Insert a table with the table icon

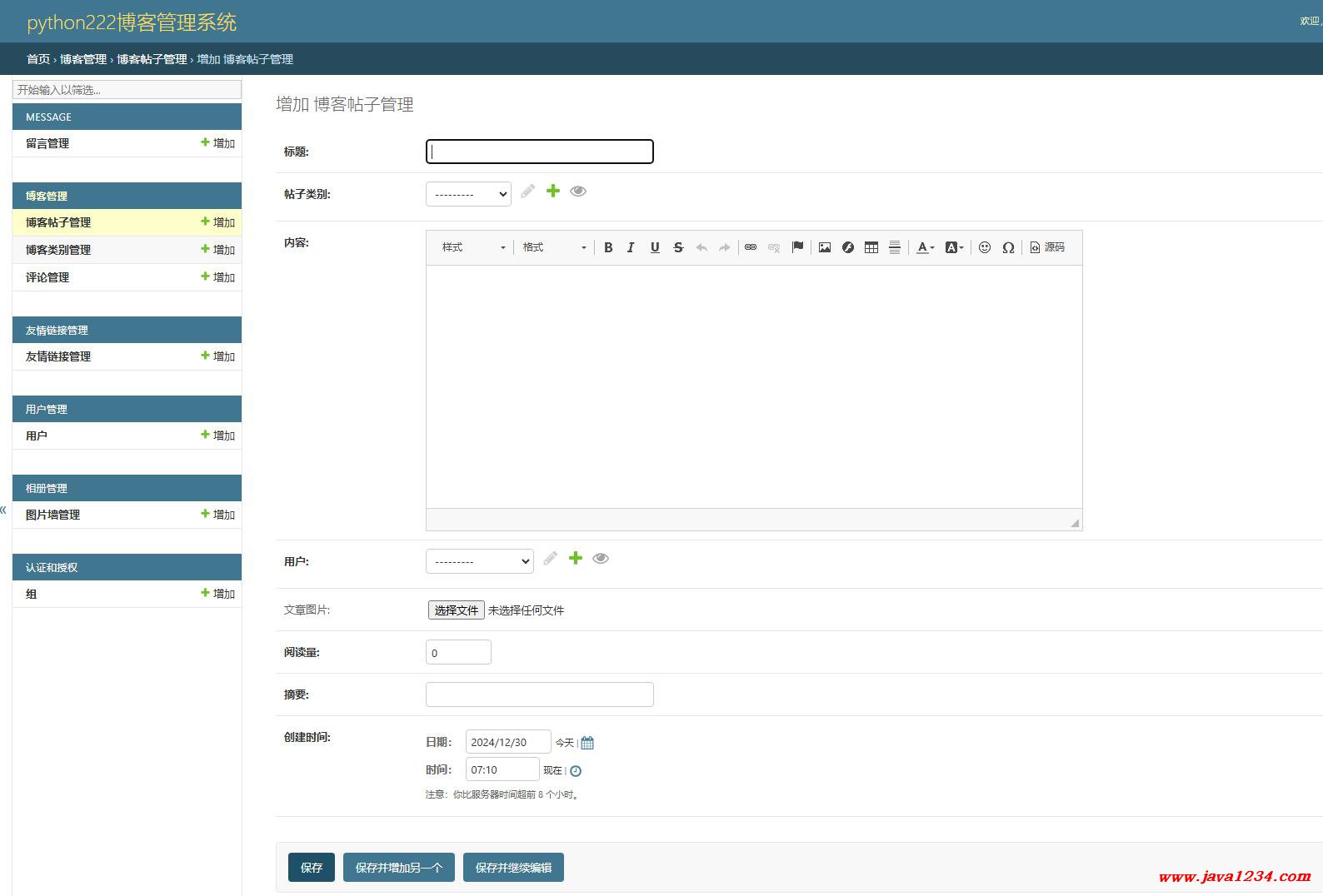click(x=871, y=247)
